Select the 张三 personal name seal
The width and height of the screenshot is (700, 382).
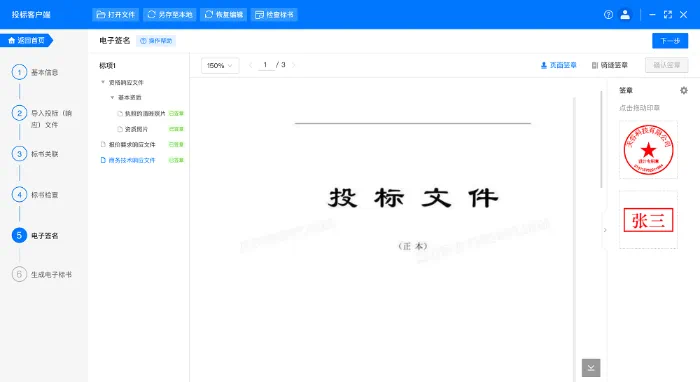pos(648,220)
